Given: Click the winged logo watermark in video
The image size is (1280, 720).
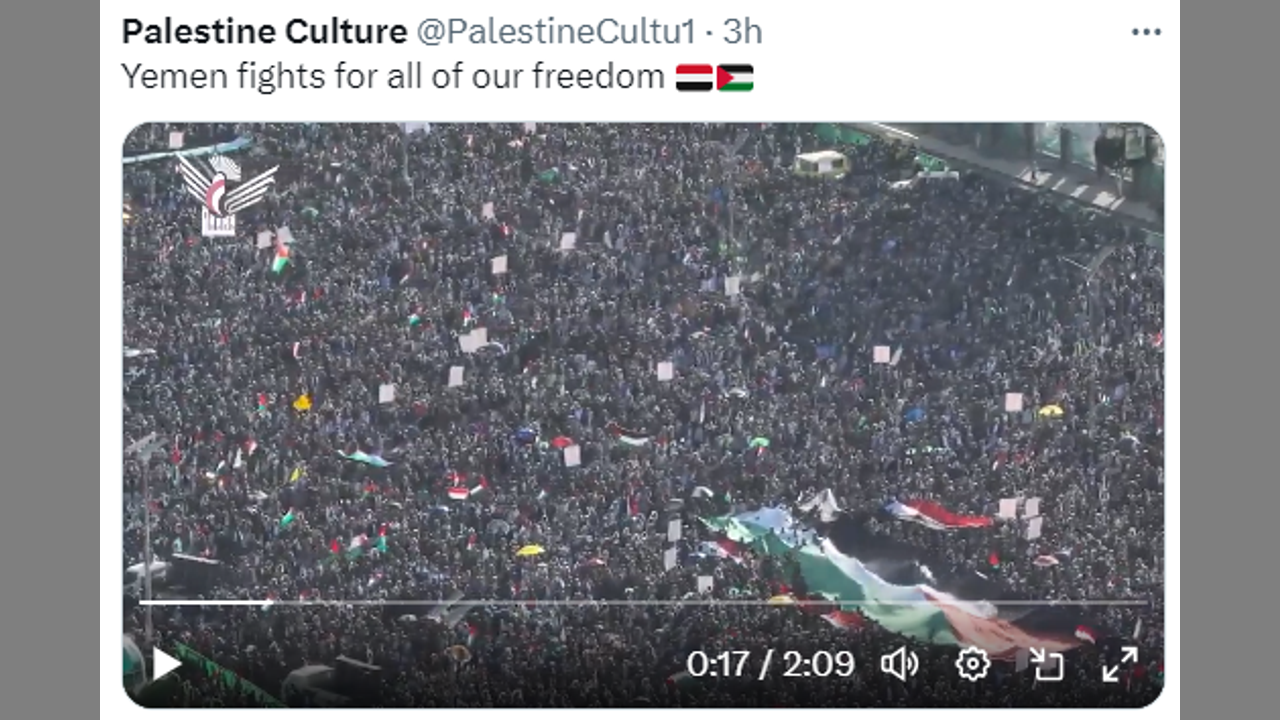Looking at the screenshot, I should [x=222, y=194].
